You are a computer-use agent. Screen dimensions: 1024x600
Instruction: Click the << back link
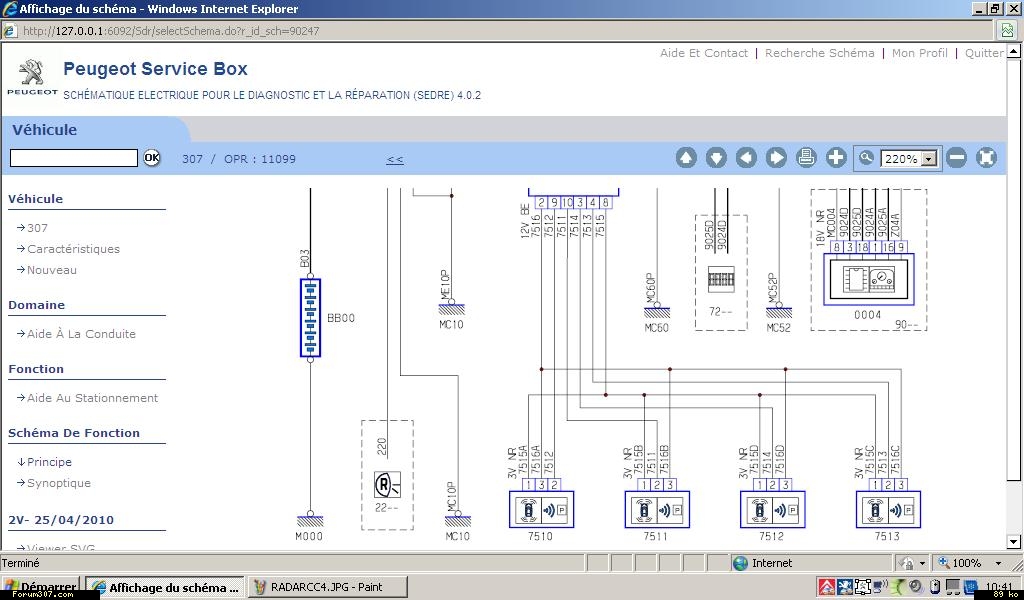(x=395, y=159)
